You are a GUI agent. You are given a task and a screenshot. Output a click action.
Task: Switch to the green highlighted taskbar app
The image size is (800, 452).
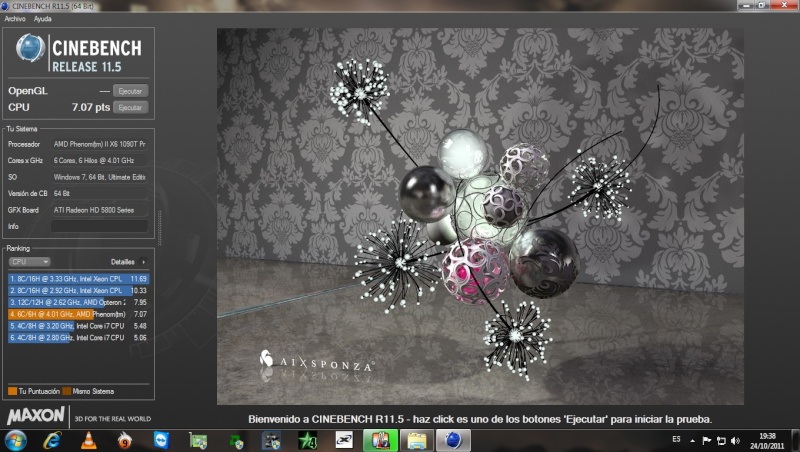click(381, 440)
